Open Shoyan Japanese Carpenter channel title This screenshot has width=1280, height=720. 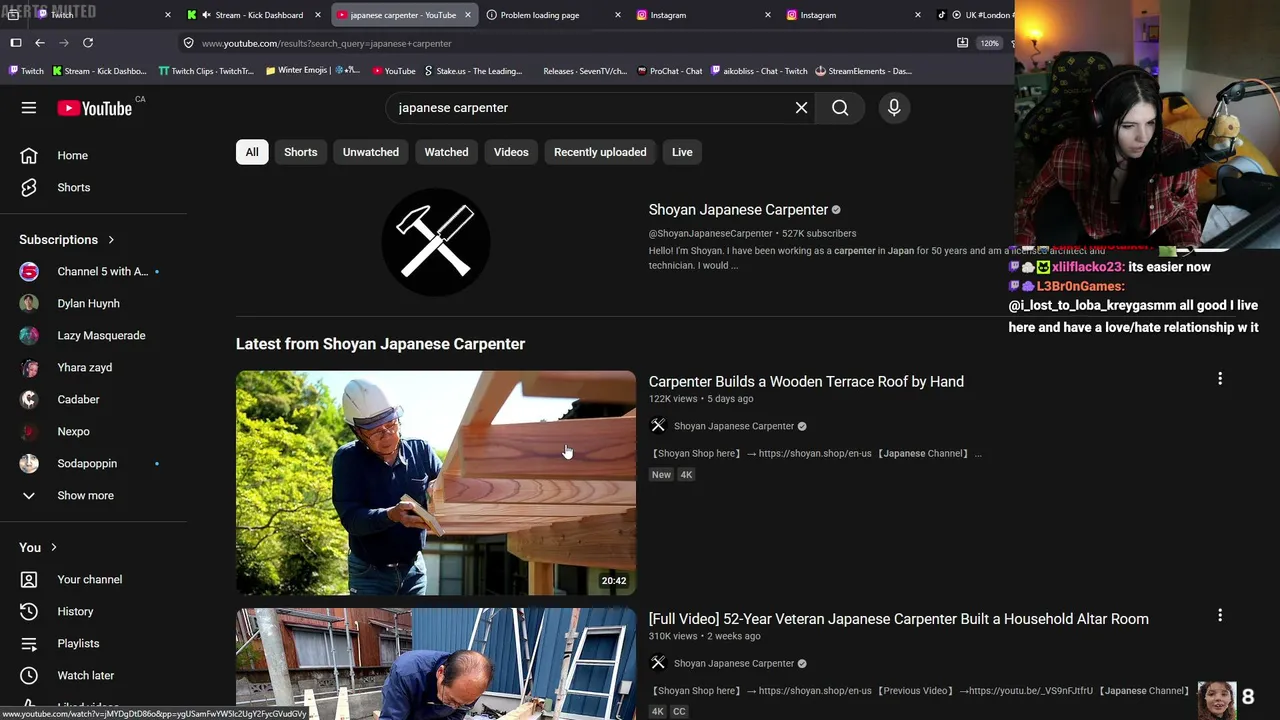tap(738, 210)
